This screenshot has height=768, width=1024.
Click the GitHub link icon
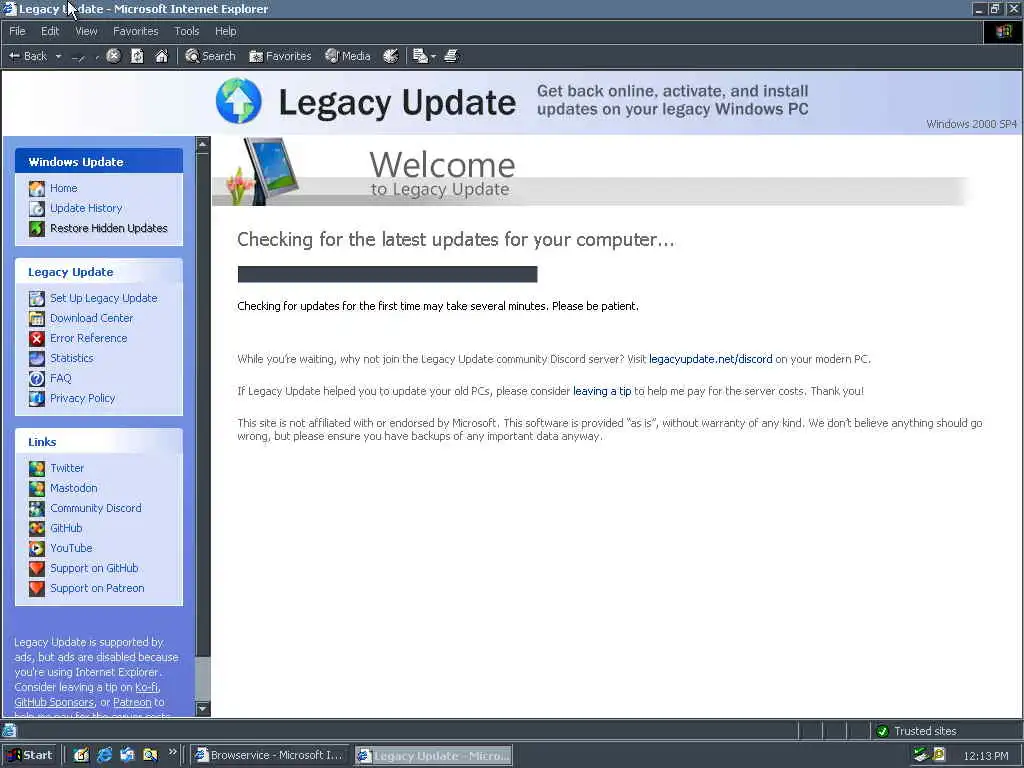pos(37,528)
